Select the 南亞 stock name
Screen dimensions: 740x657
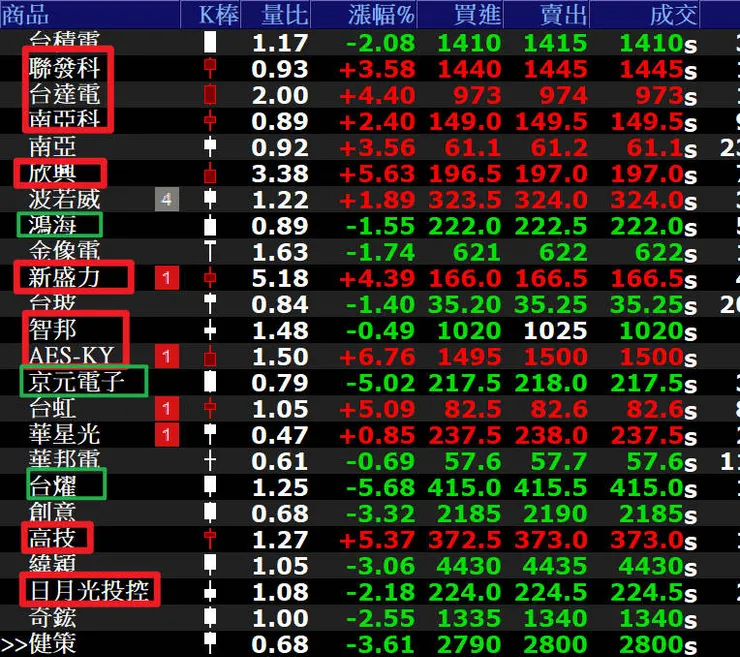click(52, 147)
